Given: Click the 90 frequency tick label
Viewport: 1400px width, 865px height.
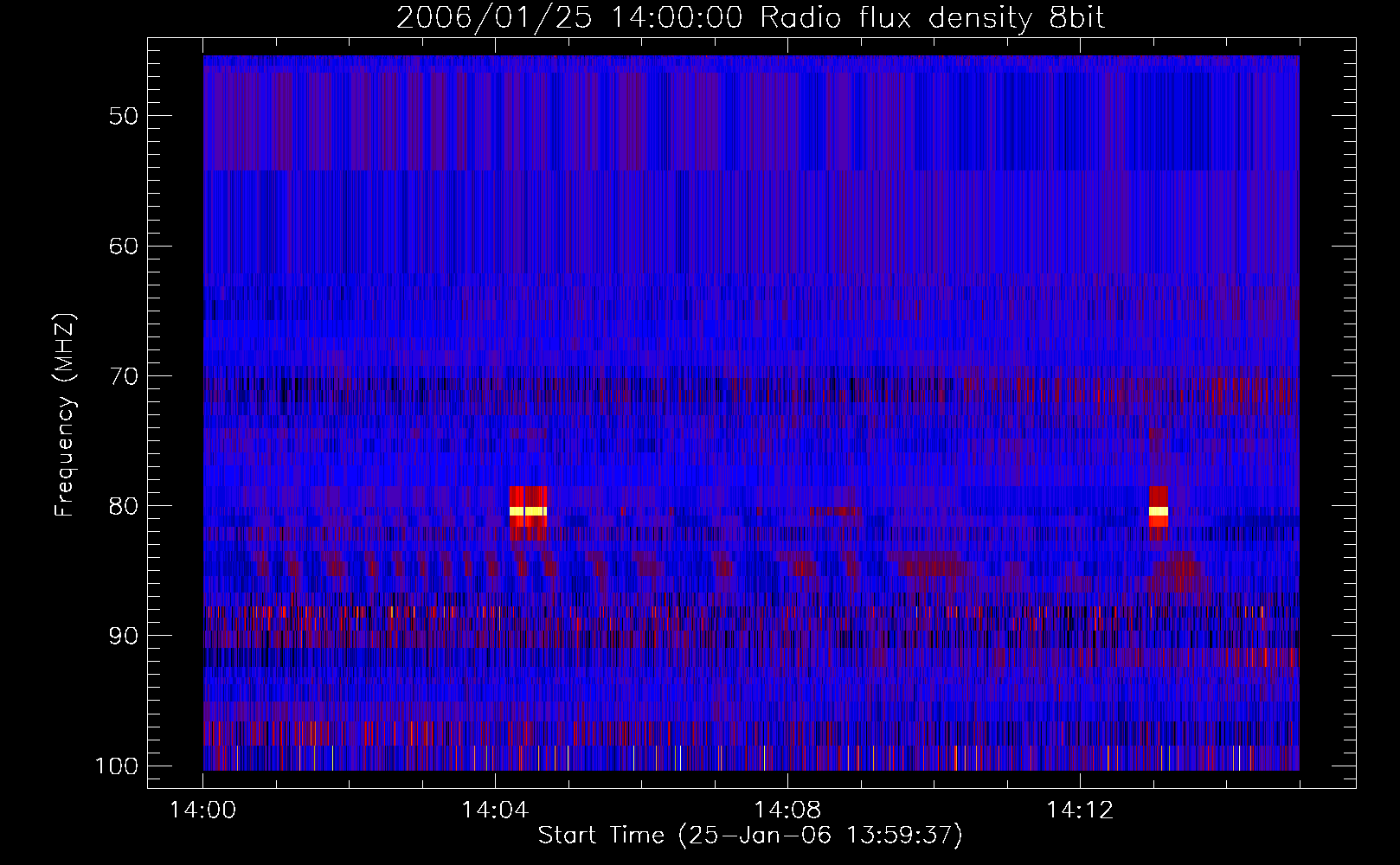Looking at the screenshot, I should point(124,636).
